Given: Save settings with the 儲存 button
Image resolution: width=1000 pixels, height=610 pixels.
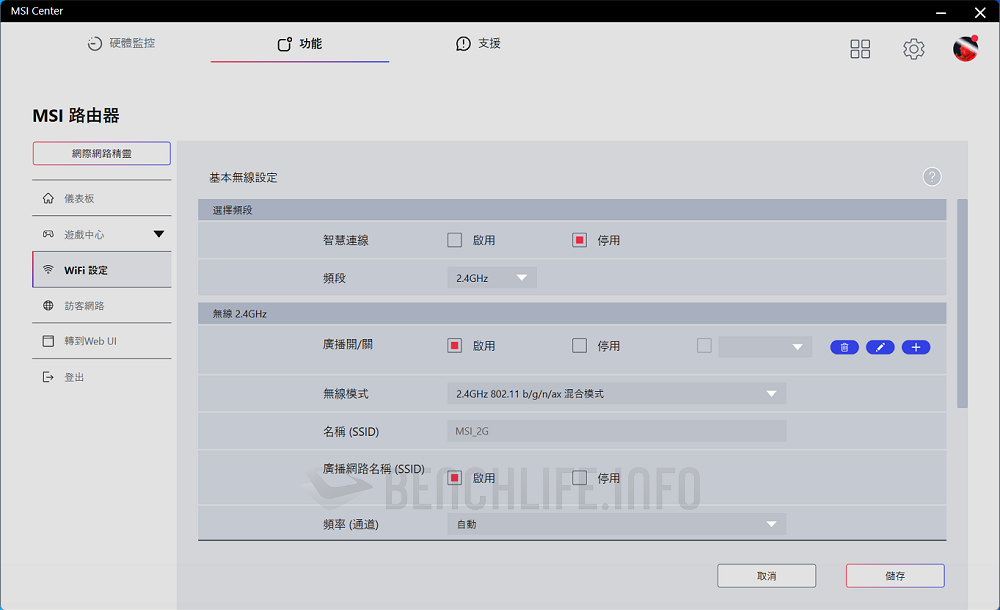Looking at the screenshot, I should (894, 575).
